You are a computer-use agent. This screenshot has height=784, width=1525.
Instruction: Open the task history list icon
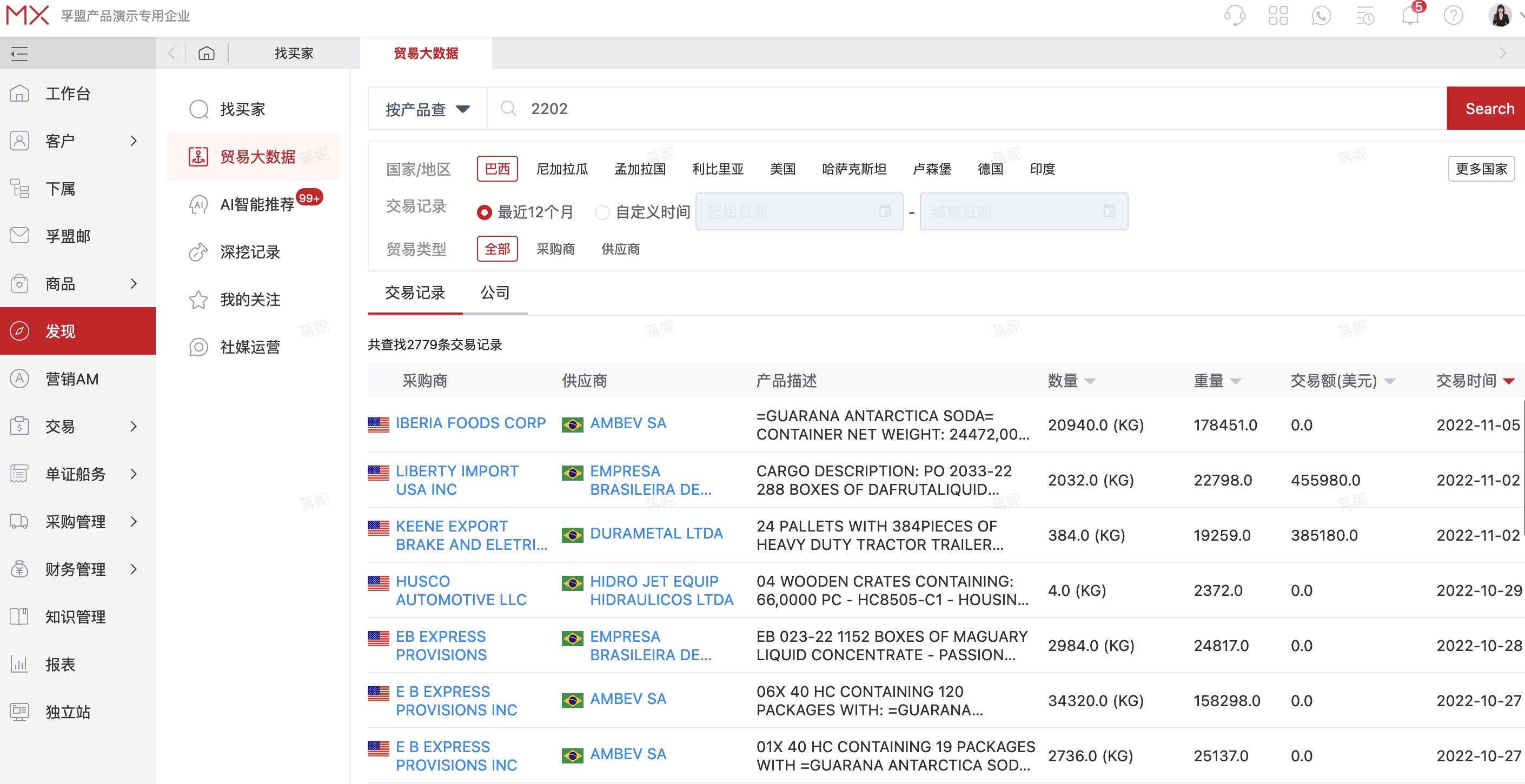tap(1365, 15)
